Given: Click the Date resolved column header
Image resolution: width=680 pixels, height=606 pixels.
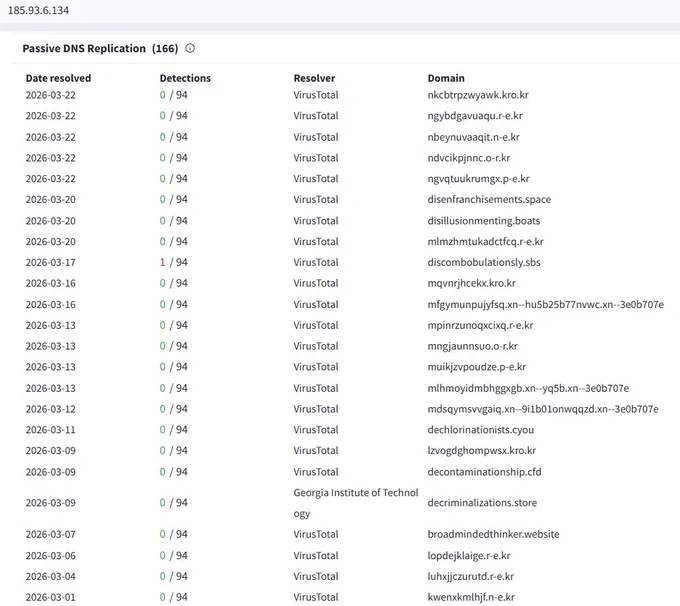Looking at the screenshot, I should pyautogui.click(x=58, y=78).
